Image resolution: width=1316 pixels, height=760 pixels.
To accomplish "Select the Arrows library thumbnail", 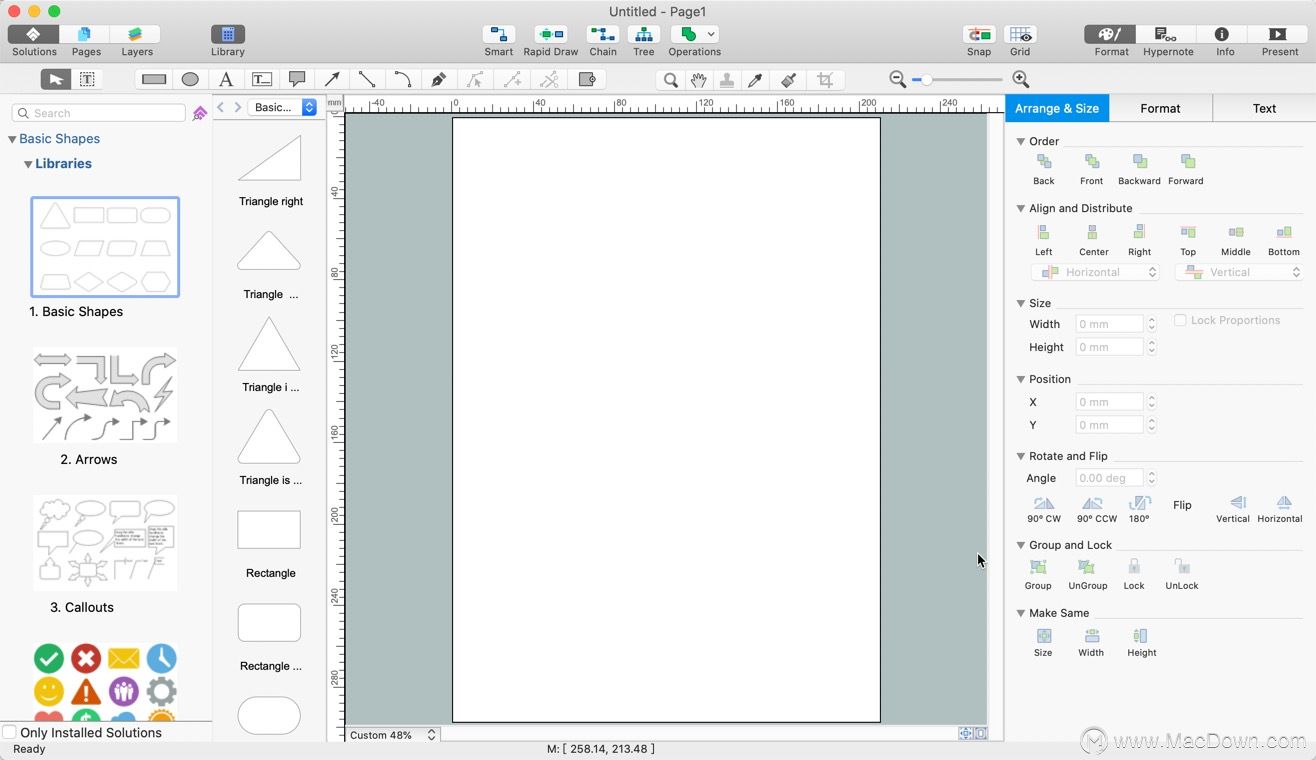I will click(x=105, y=396).
